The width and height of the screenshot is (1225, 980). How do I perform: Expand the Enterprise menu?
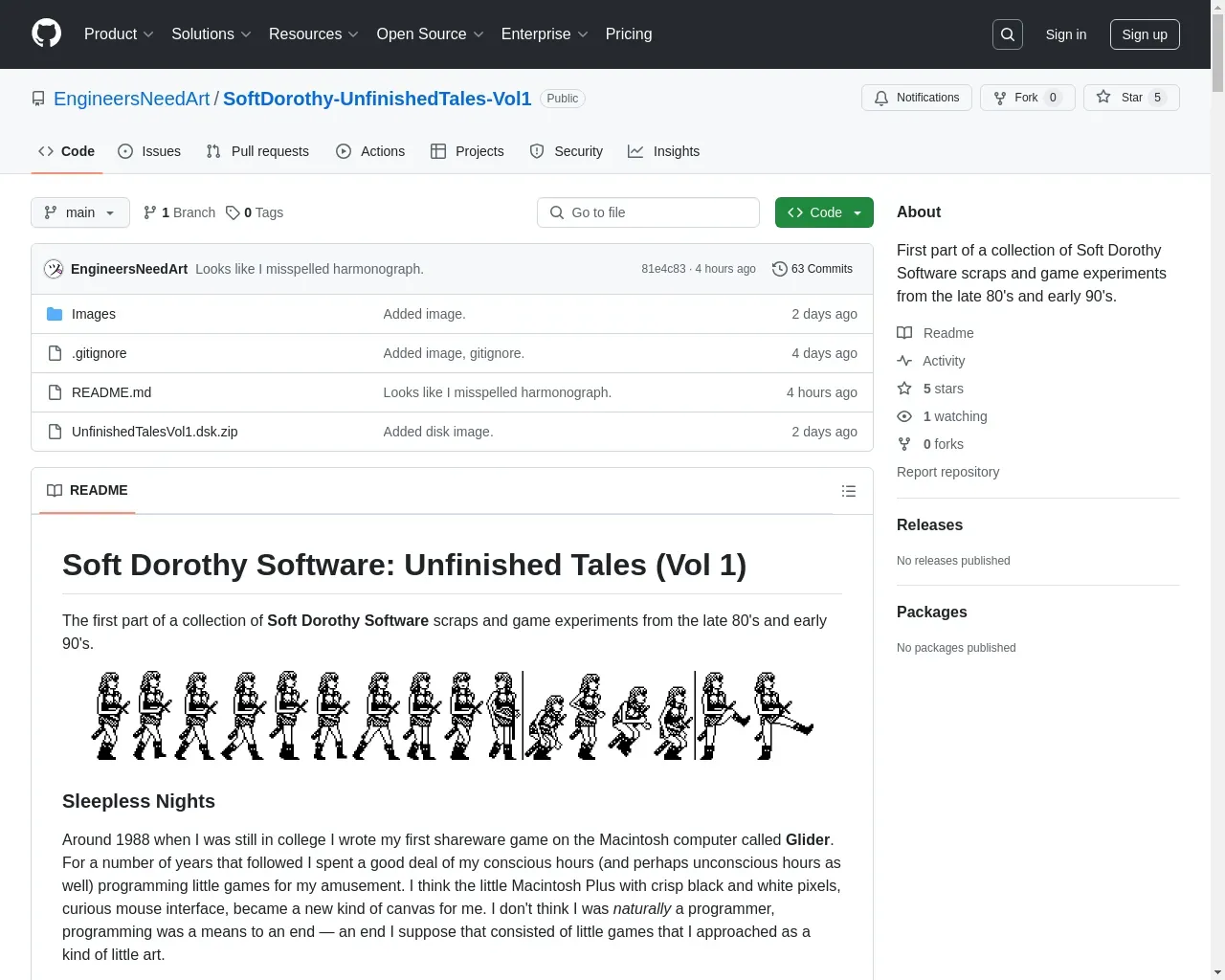(545, 34)
